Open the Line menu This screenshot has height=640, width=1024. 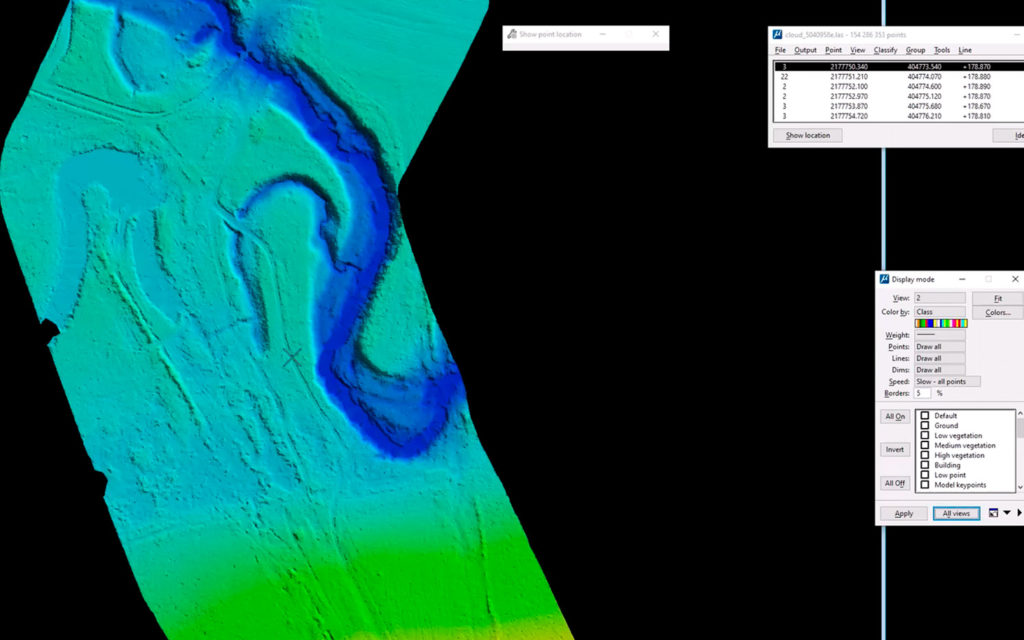coord(965,50)
